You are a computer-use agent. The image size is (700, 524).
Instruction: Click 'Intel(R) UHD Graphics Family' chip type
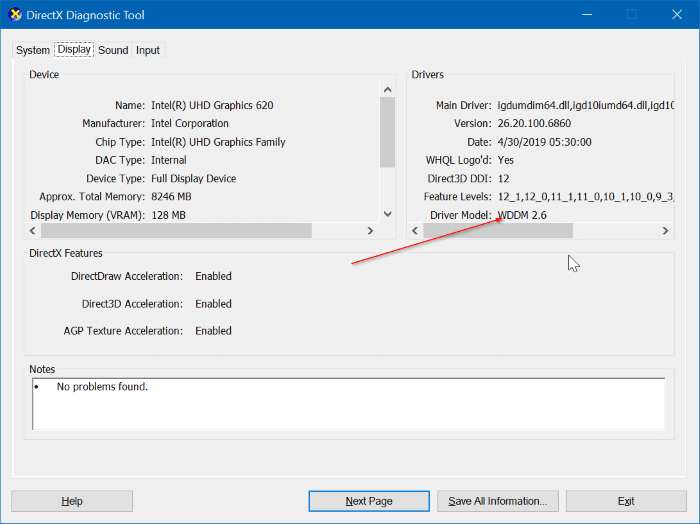click(x=218, y=142)
